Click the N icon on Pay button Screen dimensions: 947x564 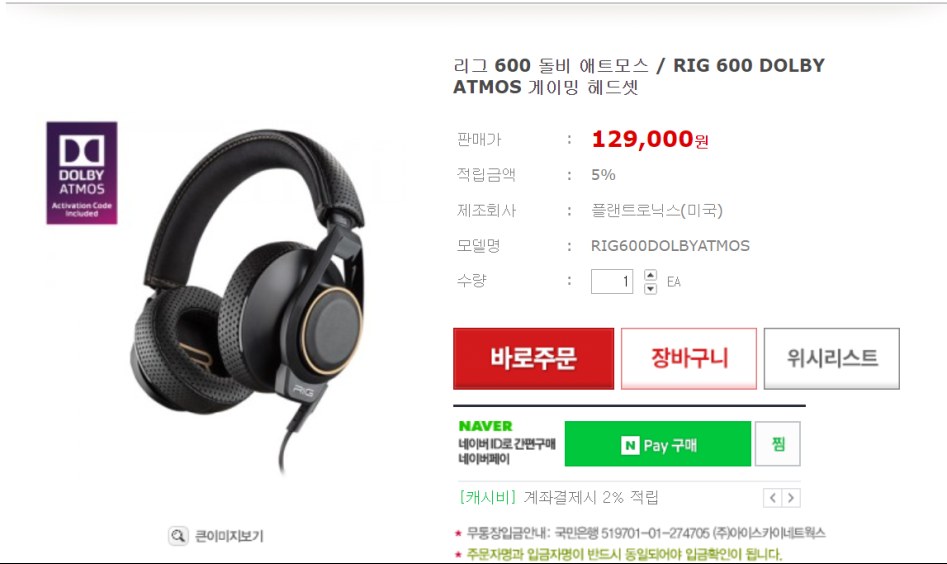point(630,446)
